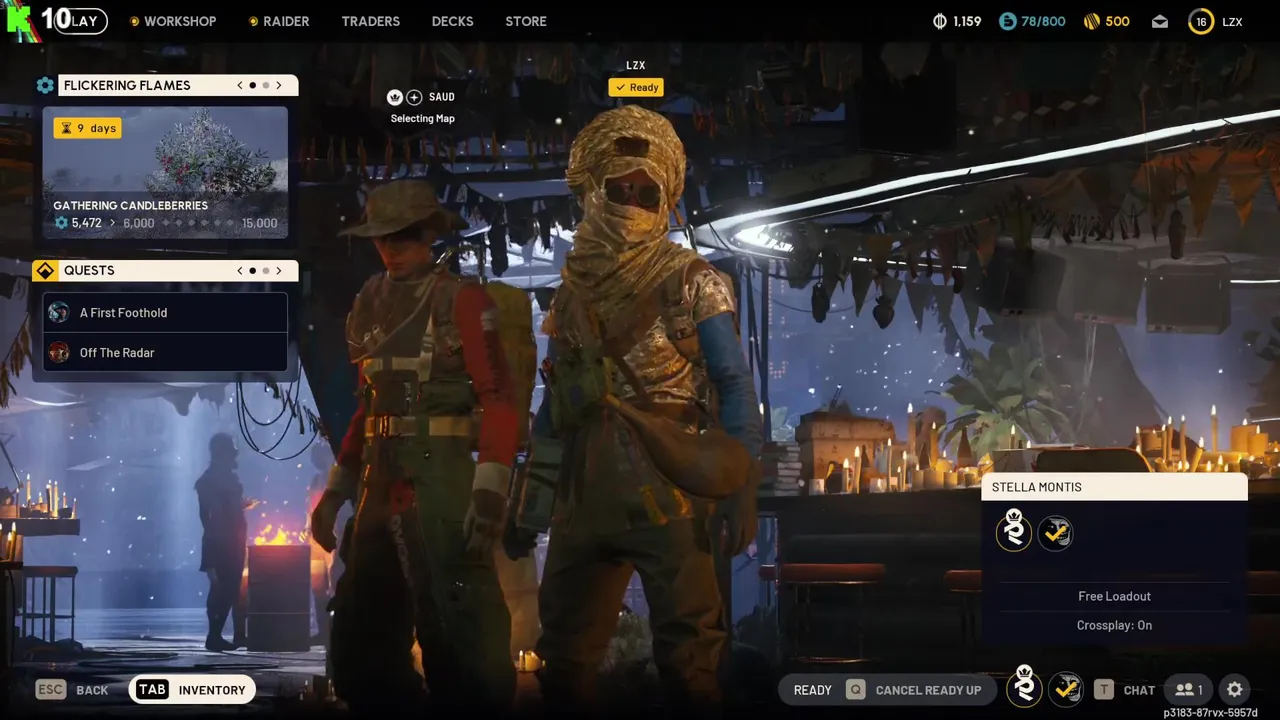Screen dimensions: 1280x720
Task: Open the party members list icon
Action: [1189, 690]
